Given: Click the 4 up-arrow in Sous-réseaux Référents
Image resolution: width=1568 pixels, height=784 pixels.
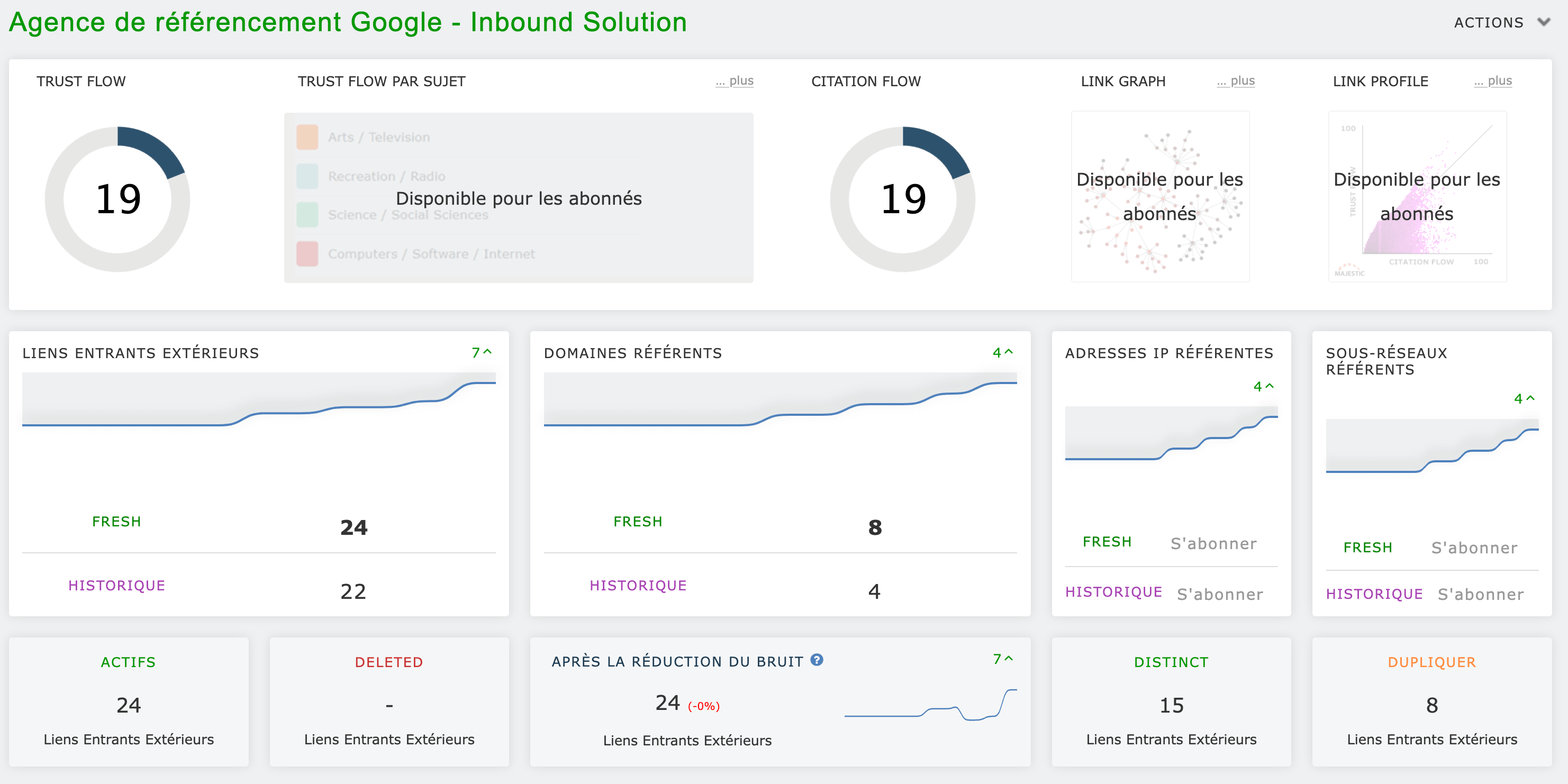Looking at the screenshot, I should point(1524,399).
